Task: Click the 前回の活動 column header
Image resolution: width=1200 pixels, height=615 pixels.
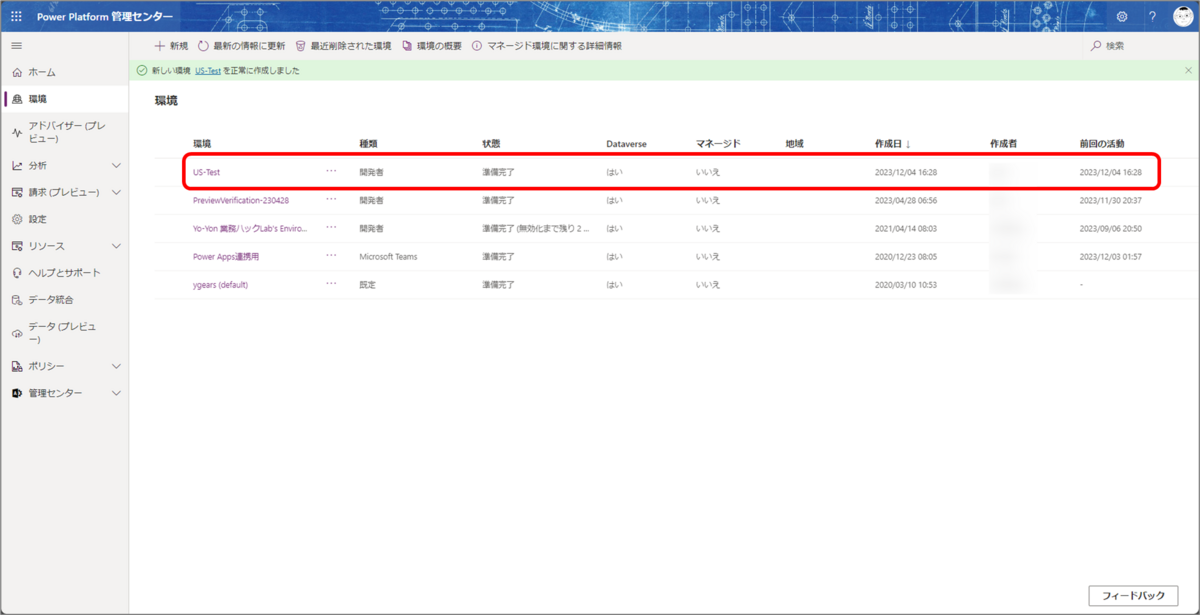Action: coord(1102,144)
